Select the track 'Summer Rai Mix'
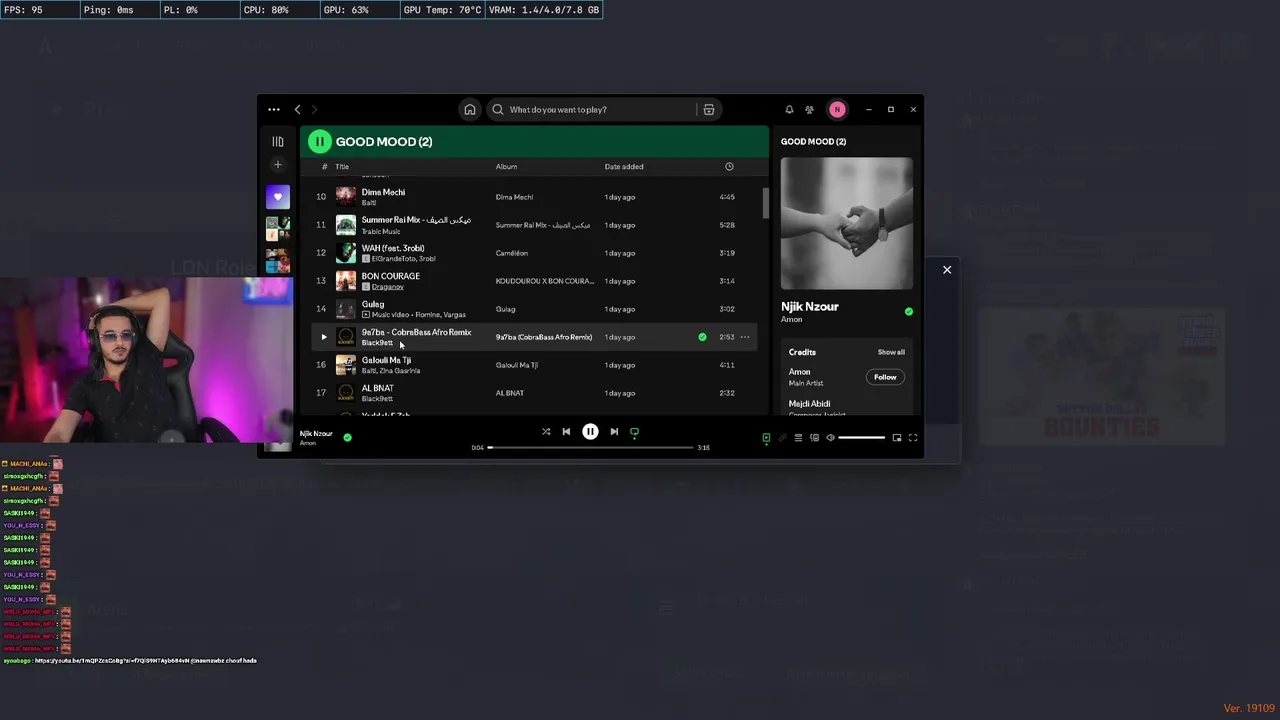1280x720 pixels. point(416,220)
